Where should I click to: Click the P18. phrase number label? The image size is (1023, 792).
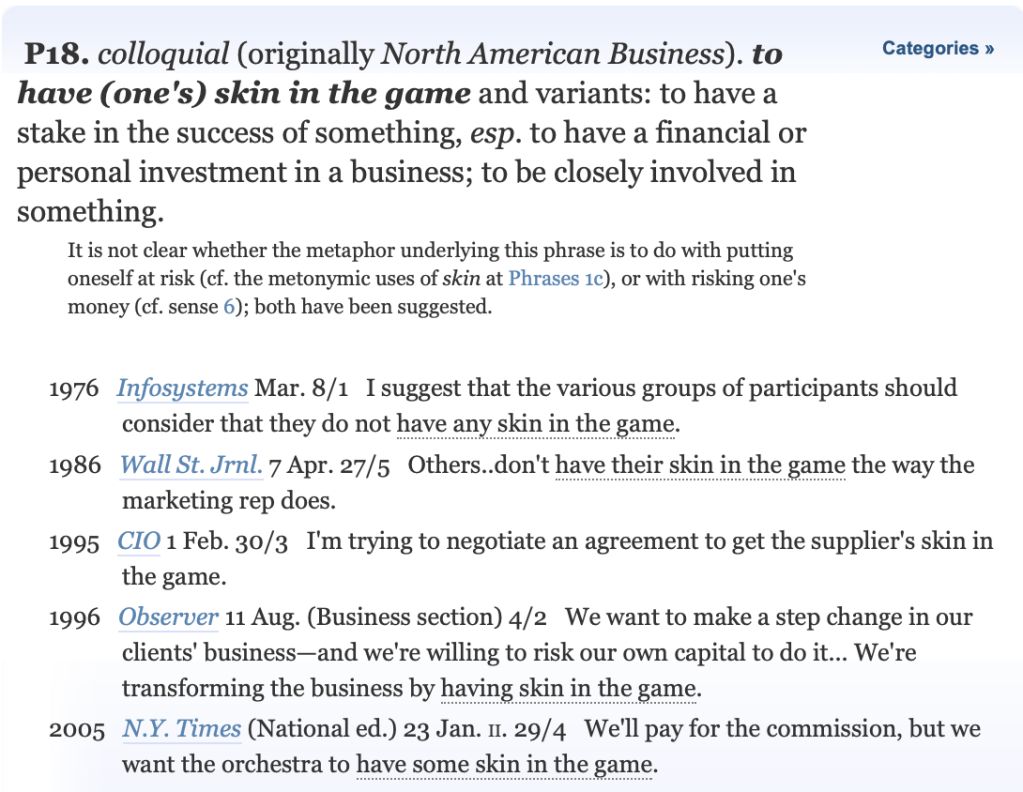59,54
